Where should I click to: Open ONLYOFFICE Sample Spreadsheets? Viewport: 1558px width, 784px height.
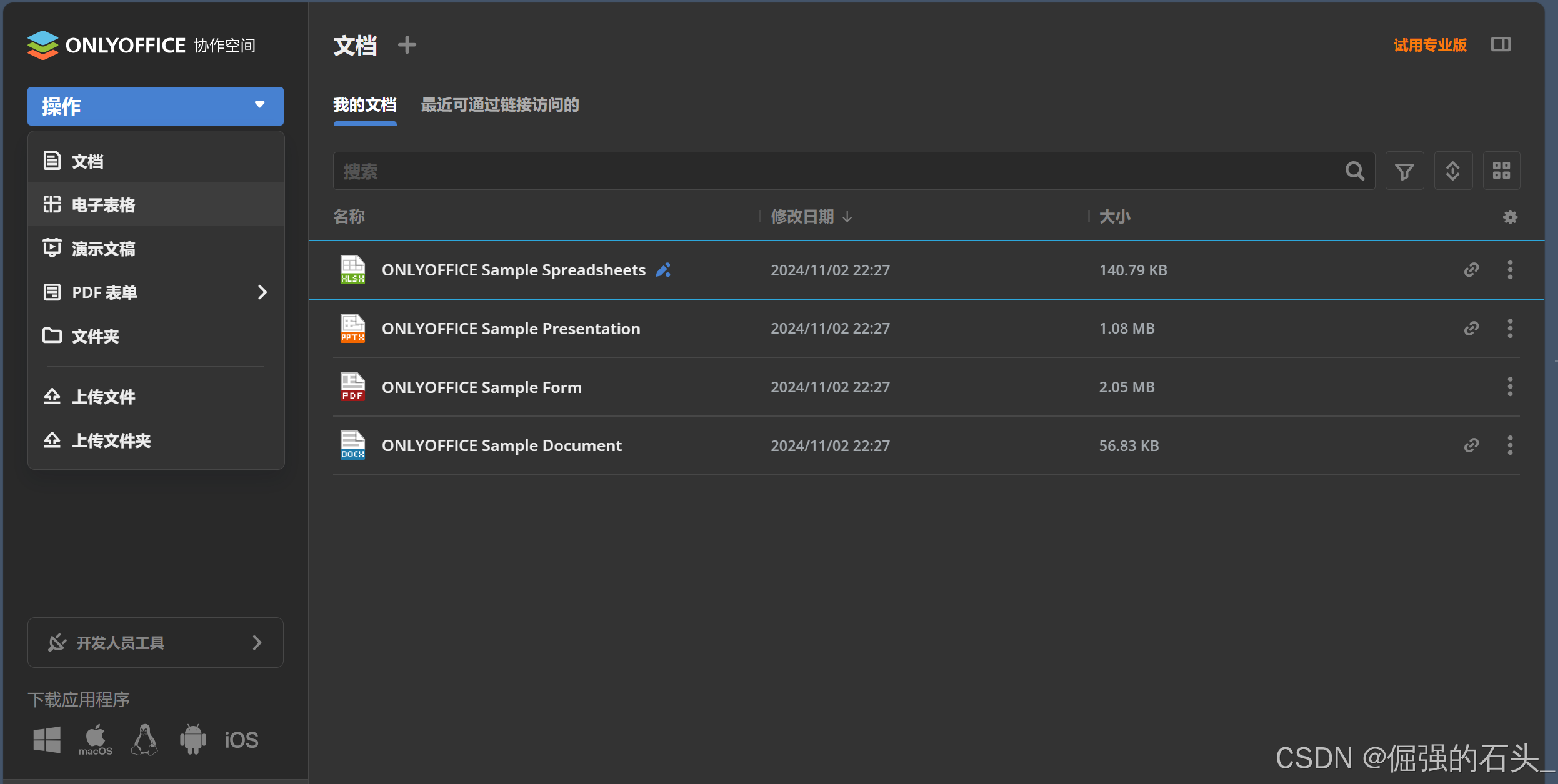tap(513, 270)
